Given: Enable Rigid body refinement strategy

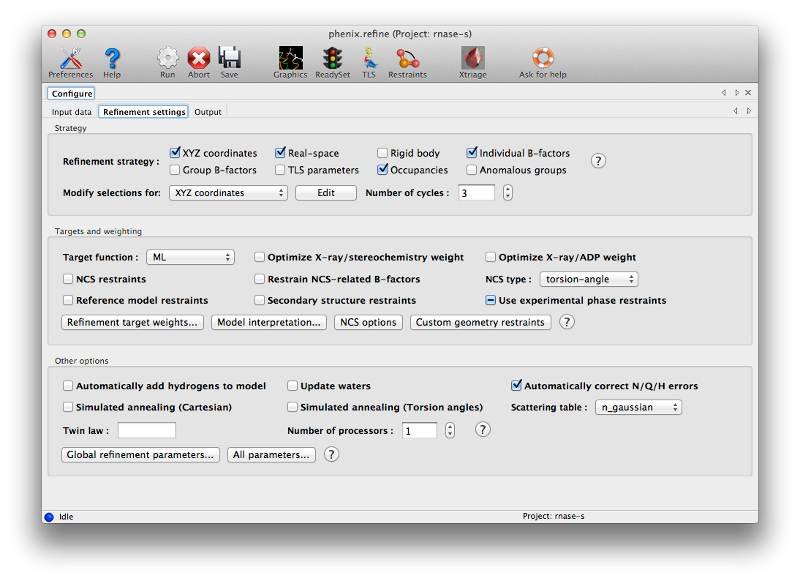Looking at the screenshot, I should pyautogui.click(x=381, y=152).
